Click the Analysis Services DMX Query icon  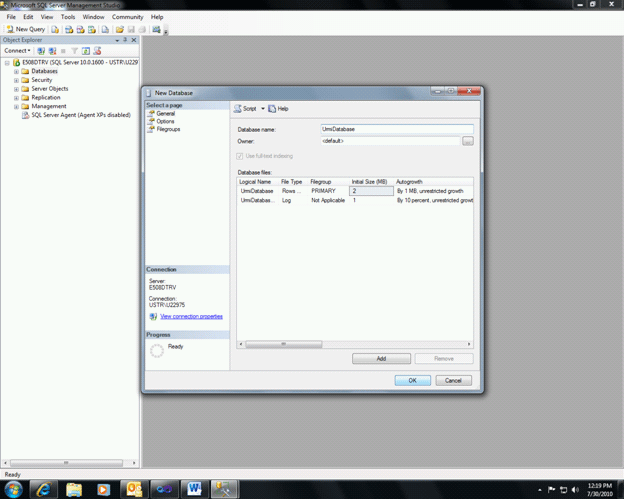tap(80, 29)
